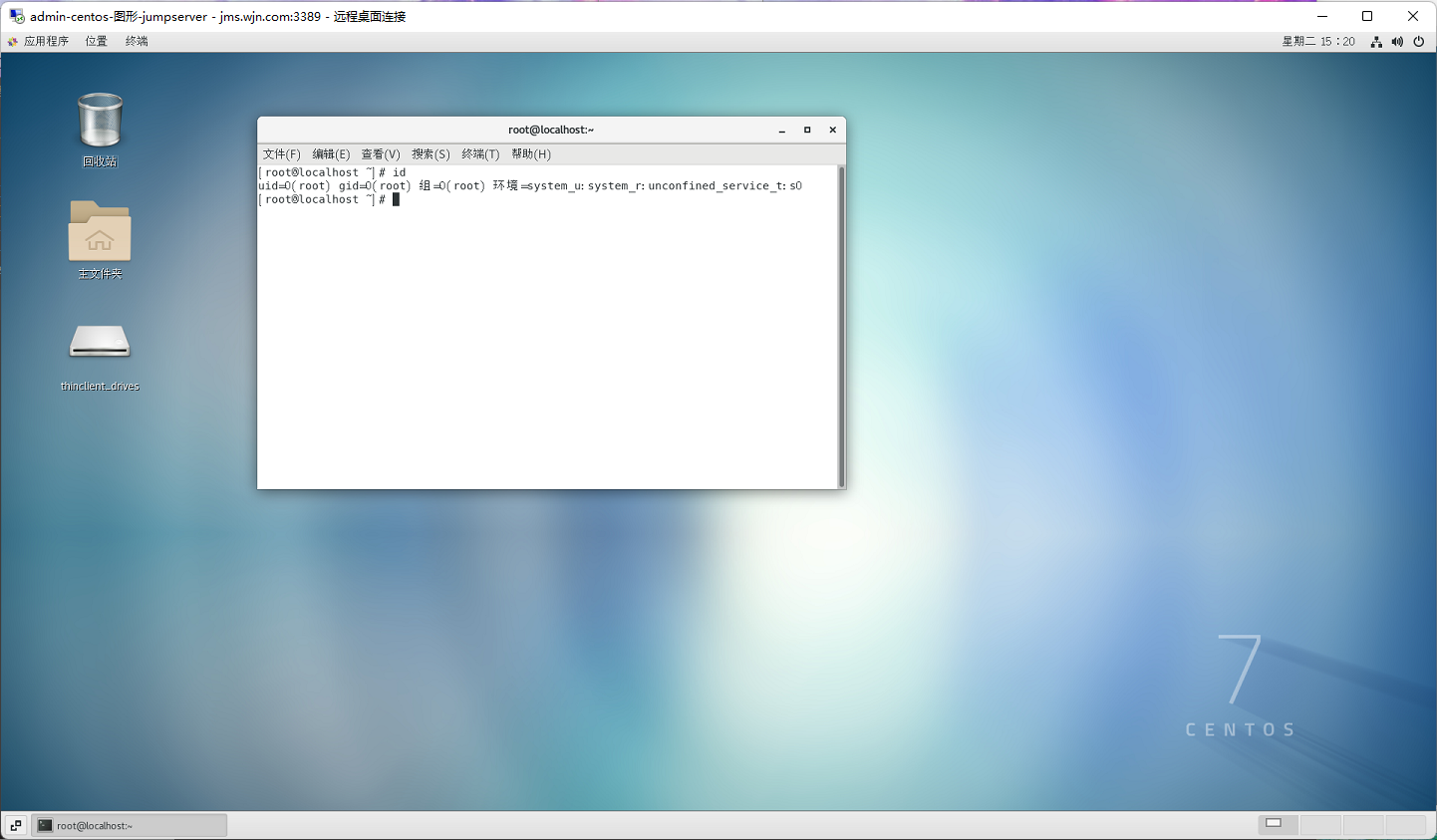Open the 应用程序 applications menu

[45, 42]
